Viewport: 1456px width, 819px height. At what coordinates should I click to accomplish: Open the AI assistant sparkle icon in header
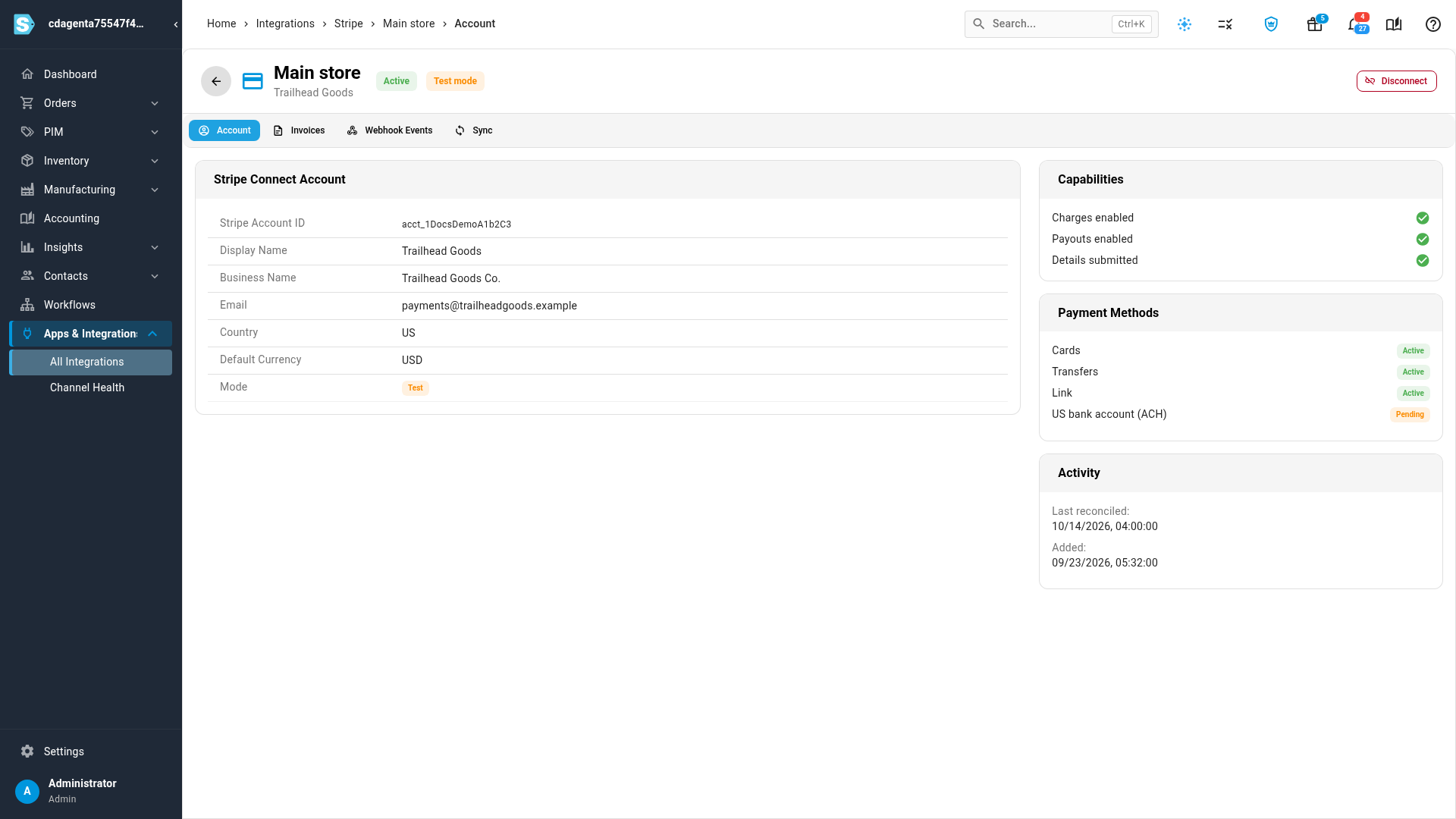(1185, 24)
